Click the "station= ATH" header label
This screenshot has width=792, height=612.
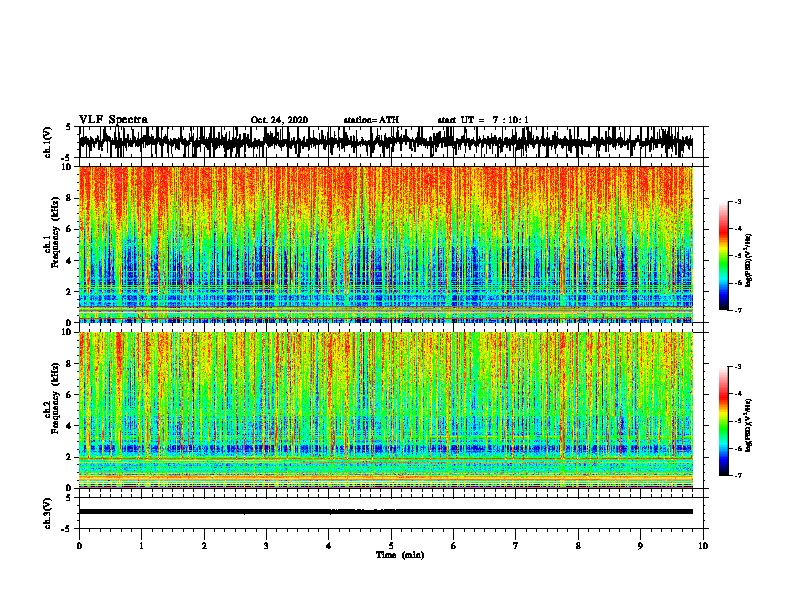pos(371,120)
